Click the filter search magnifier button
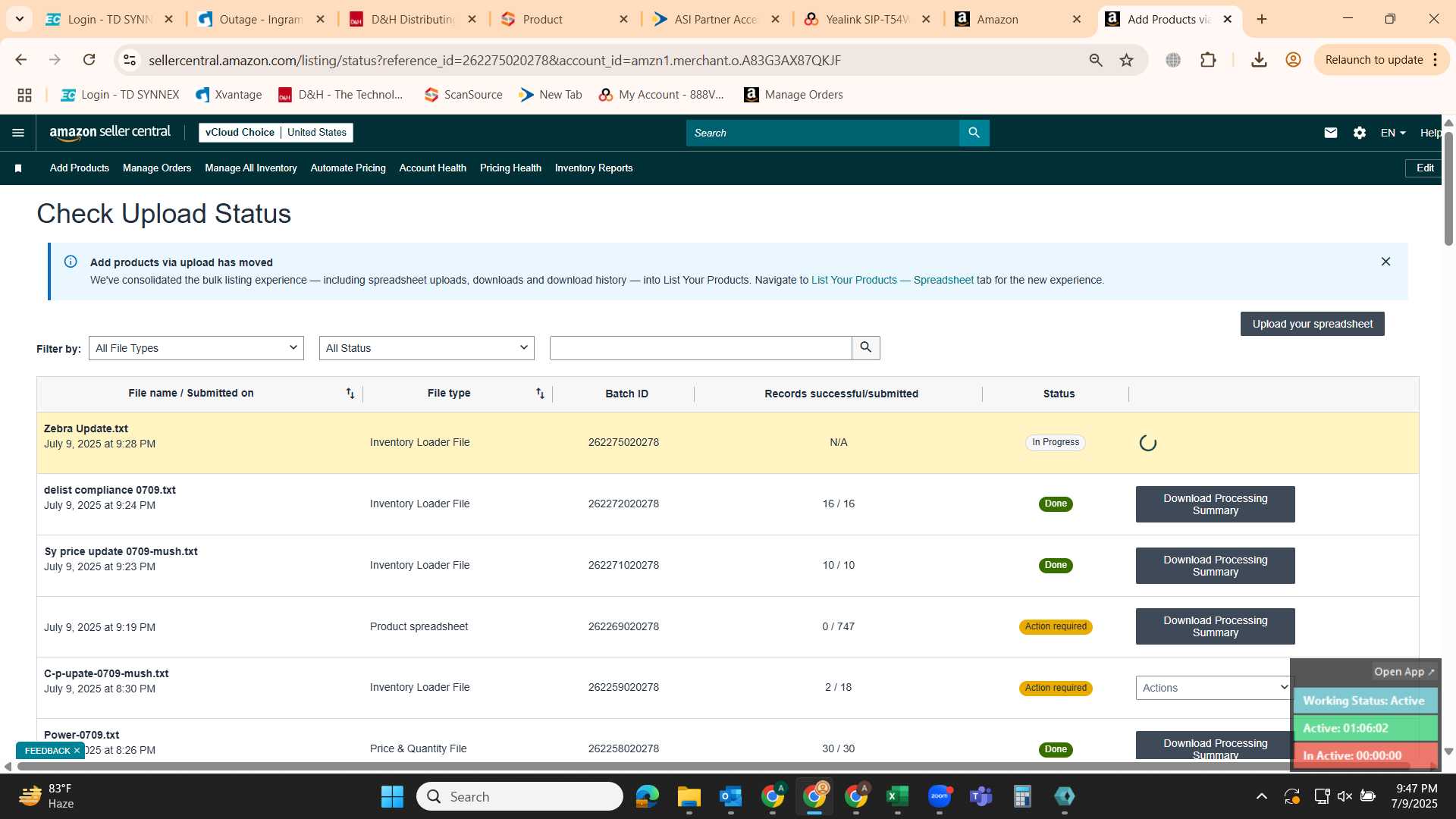The width and height of the screenshot is (1456, 819). [865, 348]
